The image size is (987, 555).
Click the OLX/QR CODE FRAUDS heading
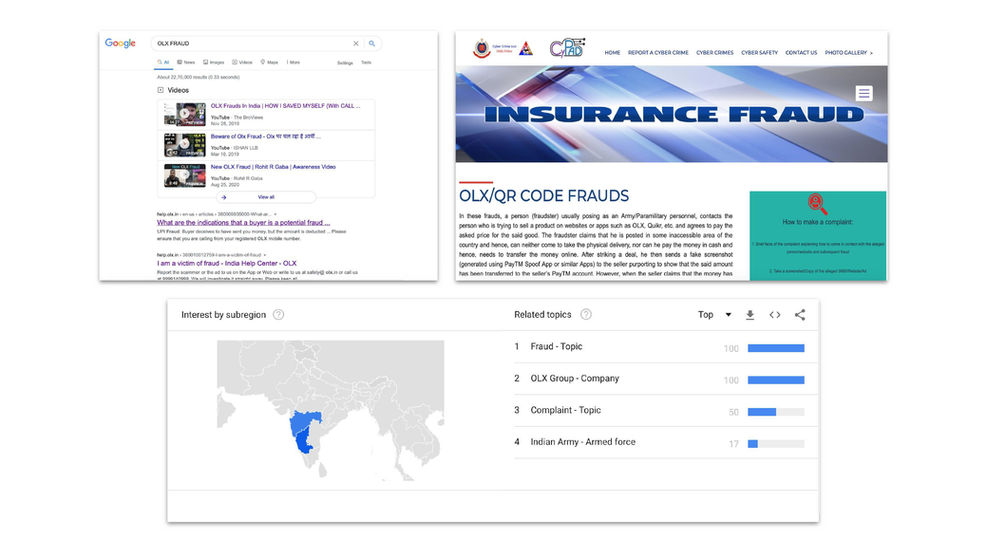(544, 196)
